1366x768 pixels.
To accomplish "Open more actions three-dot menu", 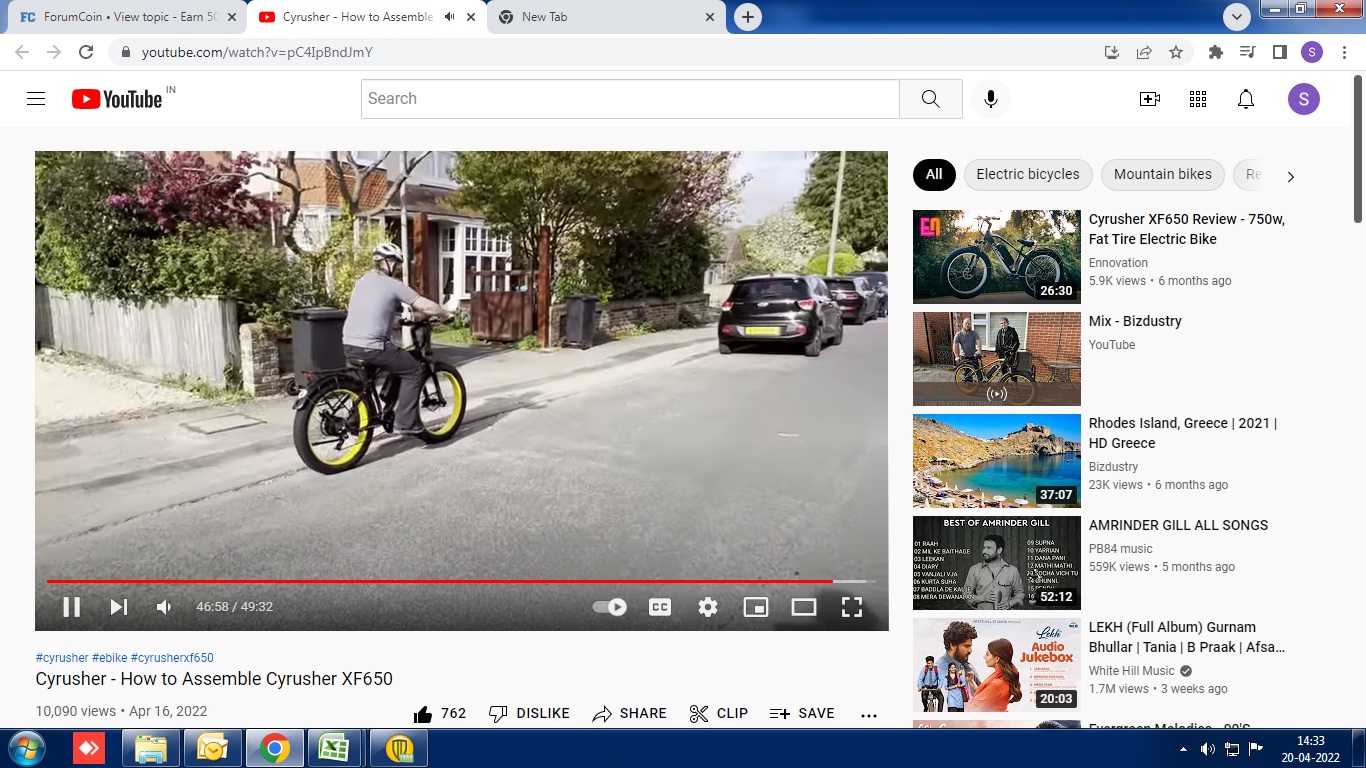I will click(868, 715).
